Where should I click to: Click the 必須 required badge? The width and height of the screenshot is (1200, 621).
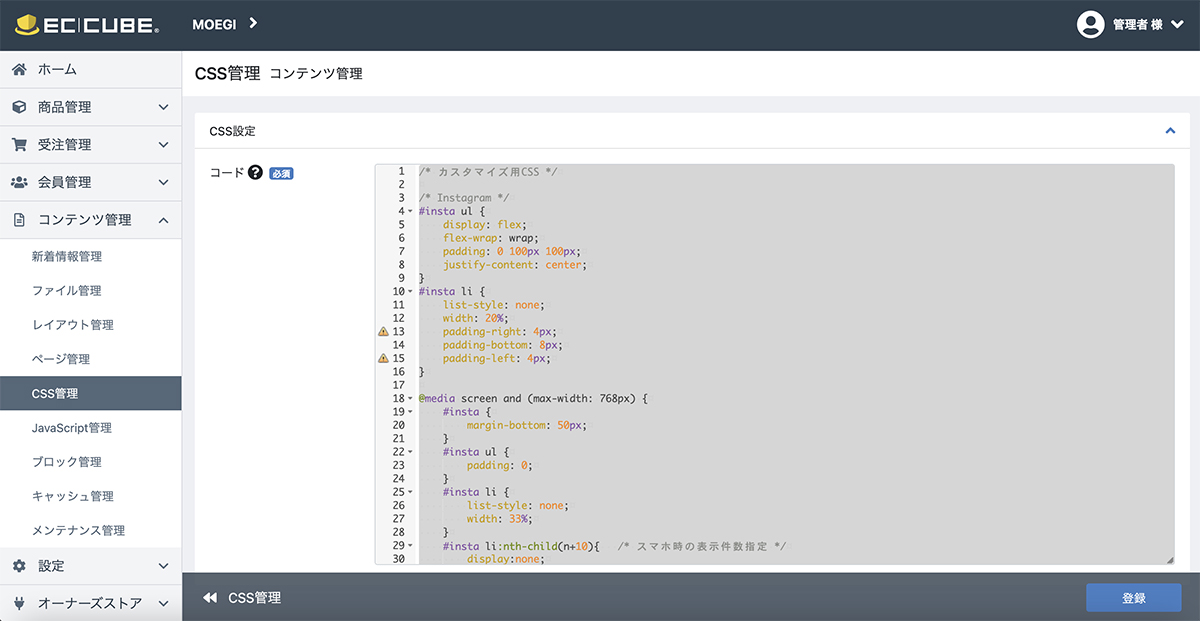pos(281,173)
